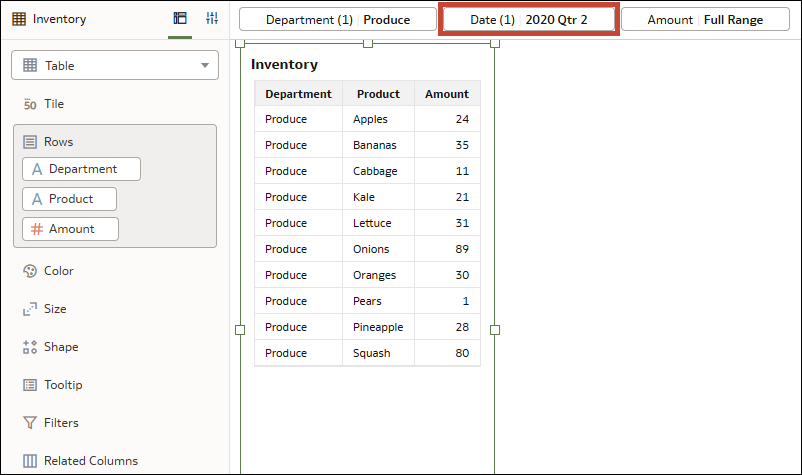Select the Inventory visualization title

[x=284, y=64]
